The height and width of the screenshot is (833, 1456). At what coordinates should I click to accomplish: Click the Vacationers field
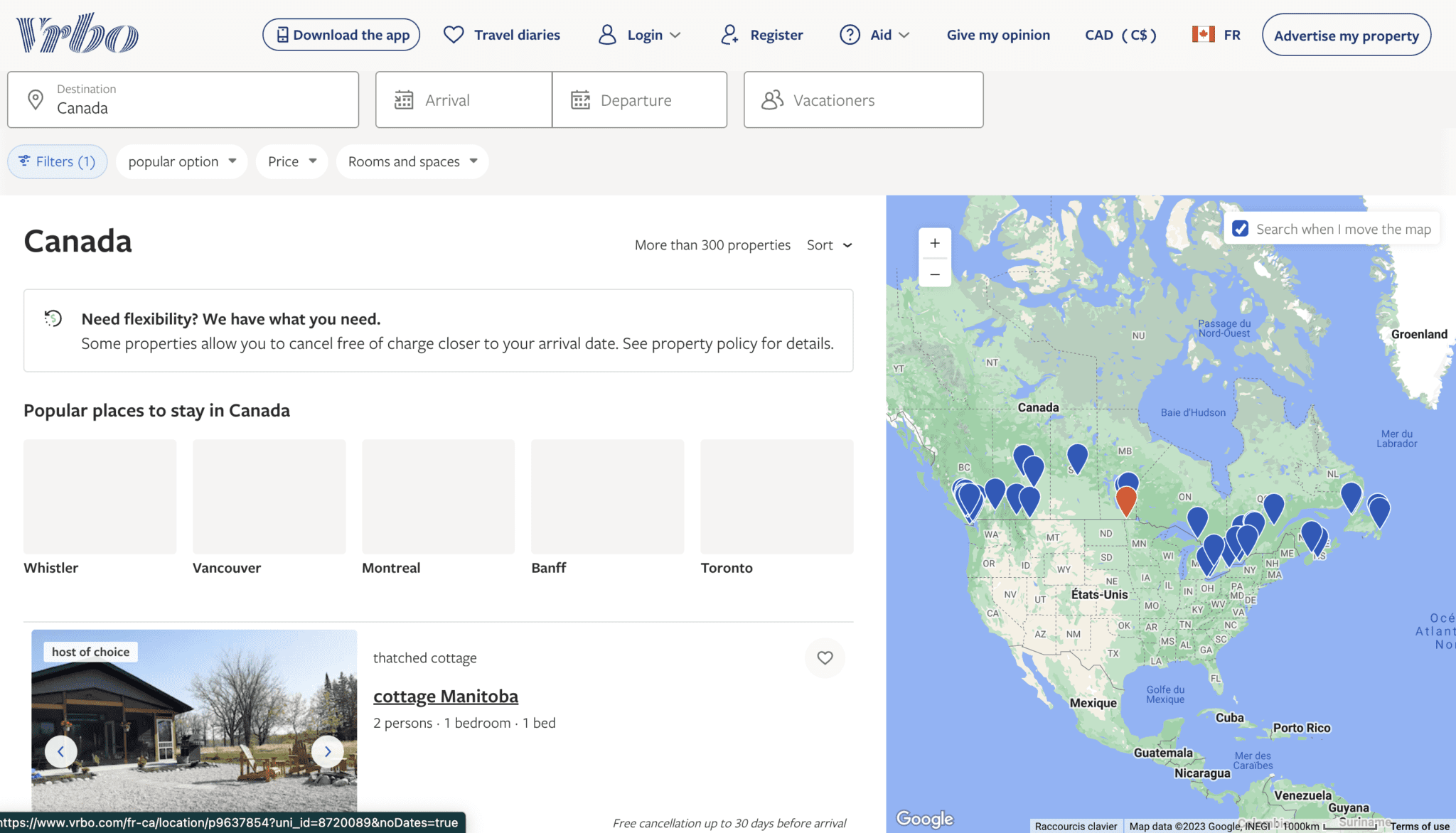coord(864,100)
